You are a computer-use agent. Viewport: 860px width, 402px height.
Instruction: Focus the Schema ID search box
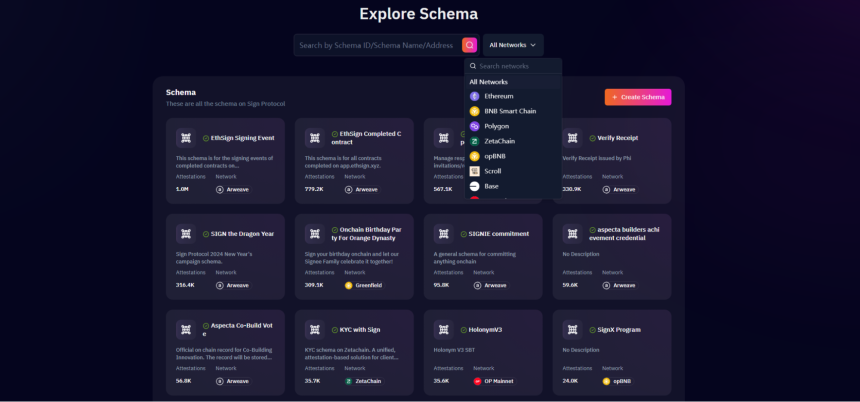[x=387, y=45]
